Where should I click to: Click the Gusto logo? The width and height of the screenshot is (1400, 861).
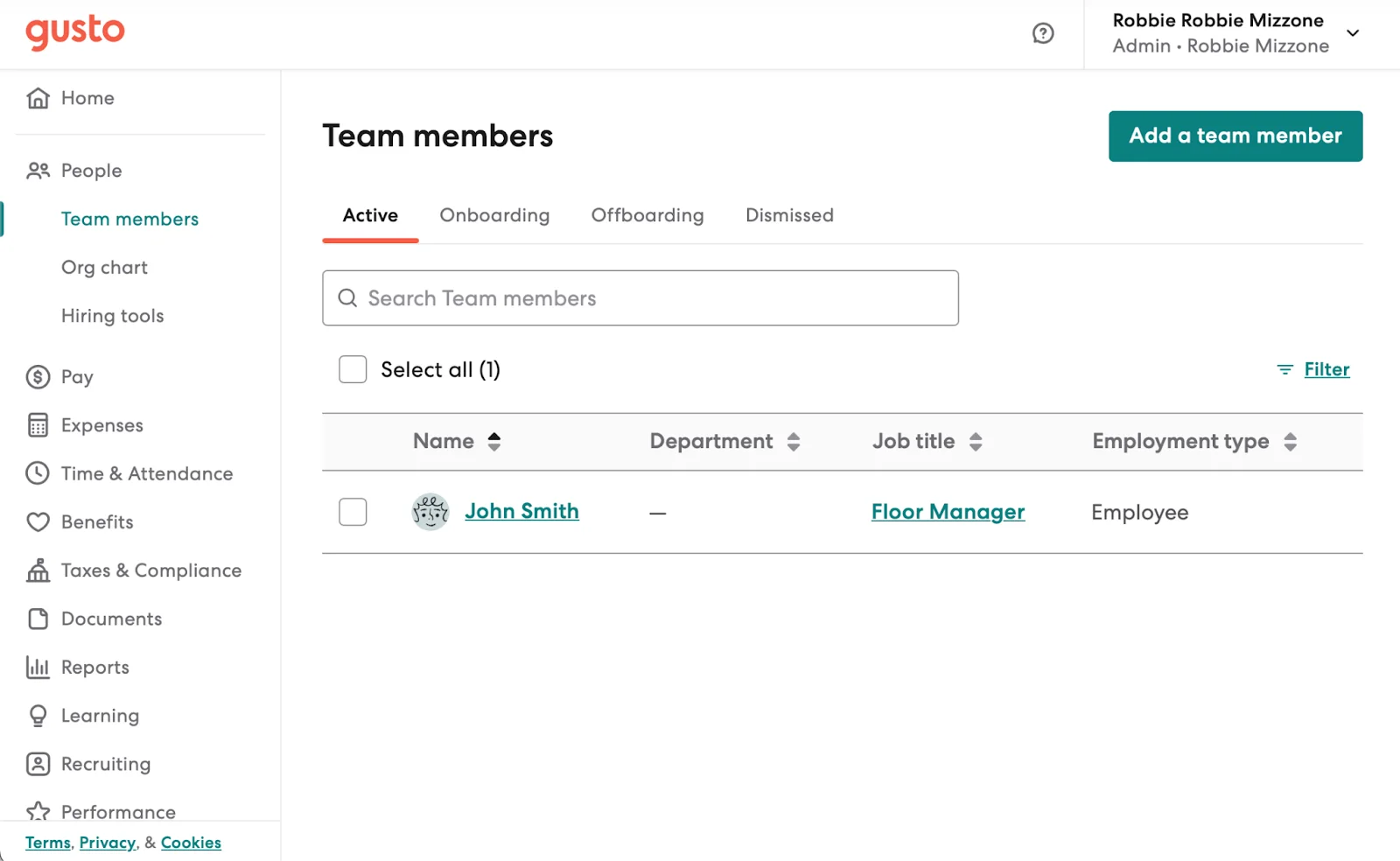coord(75,32)
